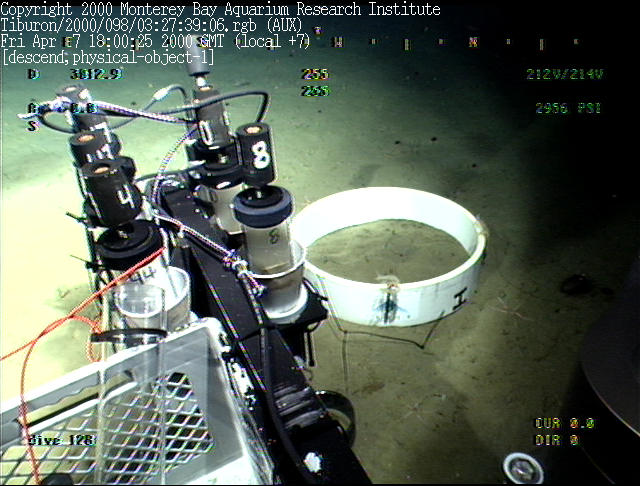This screenshot has height=486, width=640.
Task: Click the 'N' compass heading marker
Action: pos(473,42)
